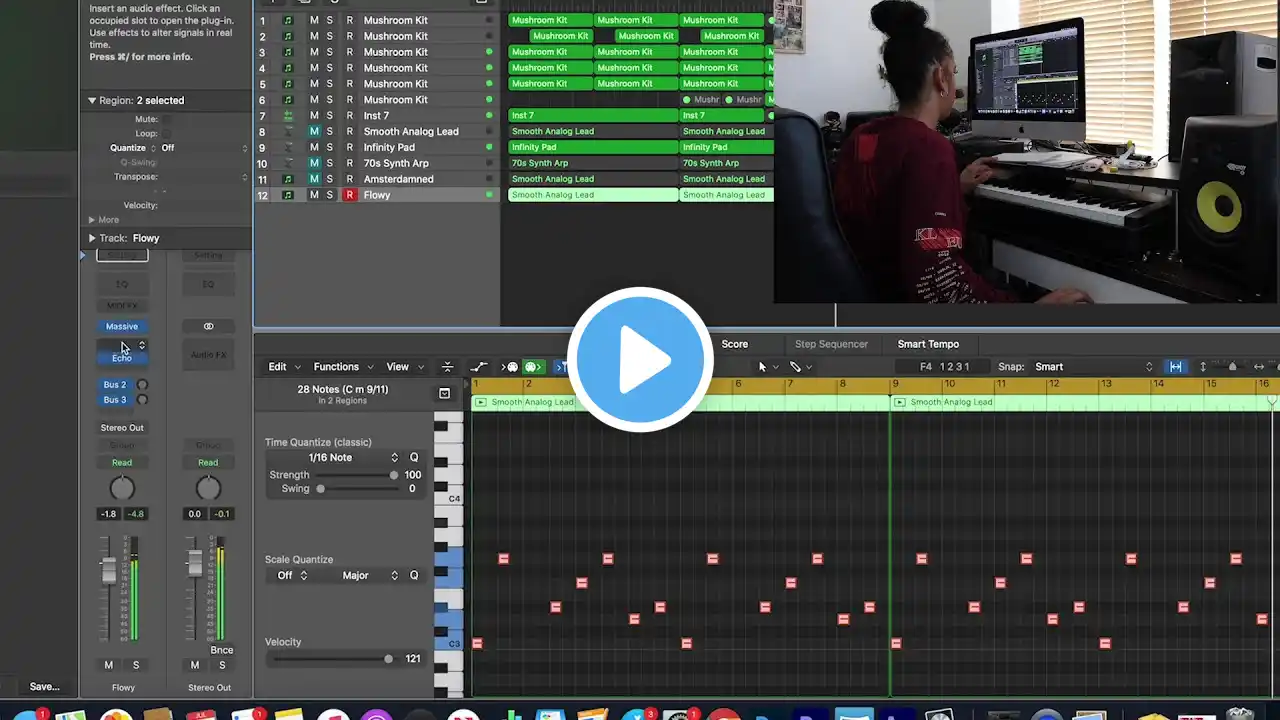Screen dimensions: 1280x720
Task: Click the pan knob on Flowy channel strip
Action: pyautogui.click(x=122, y=488)
